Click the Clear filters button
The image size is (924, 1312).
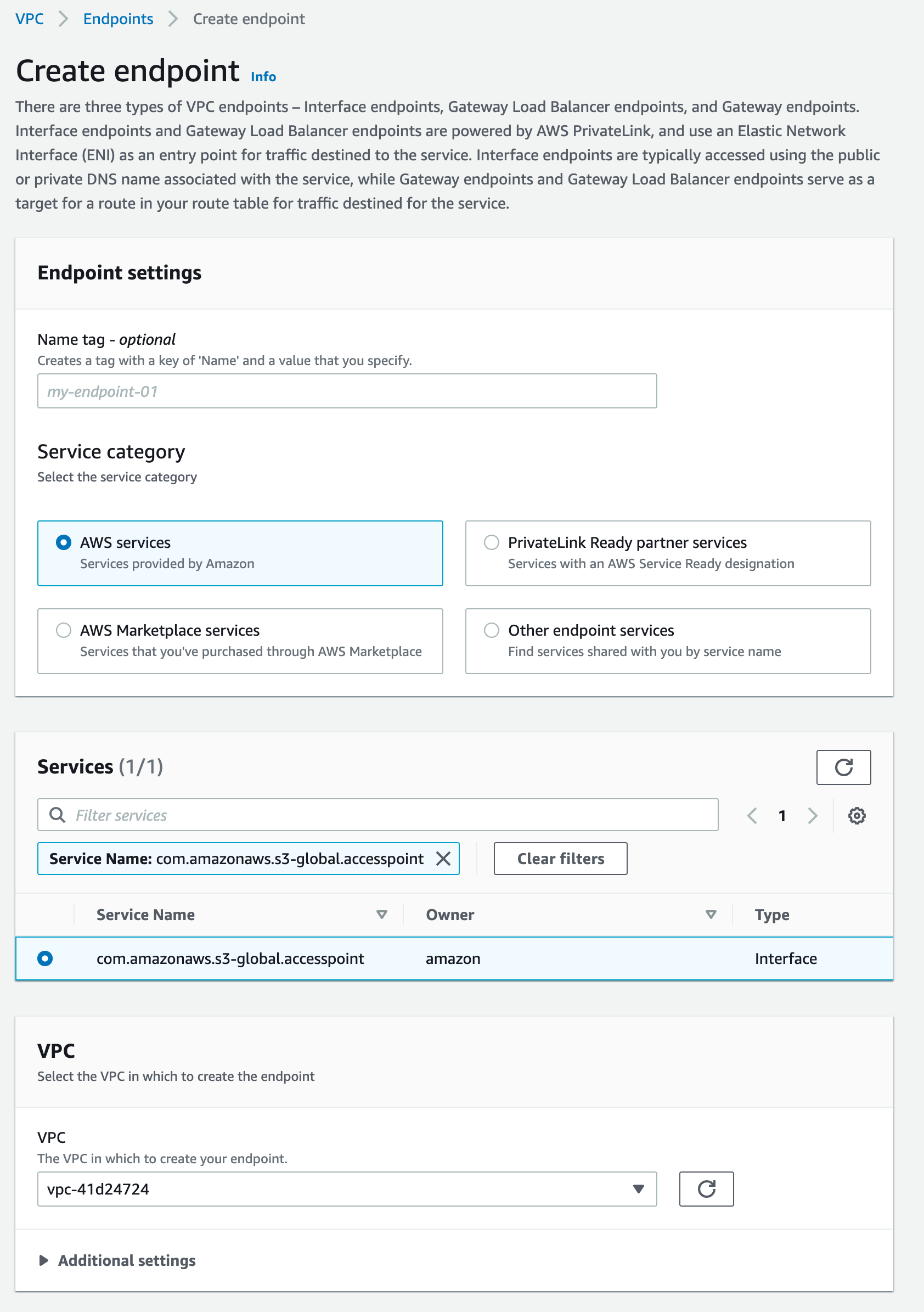[560, 858]
